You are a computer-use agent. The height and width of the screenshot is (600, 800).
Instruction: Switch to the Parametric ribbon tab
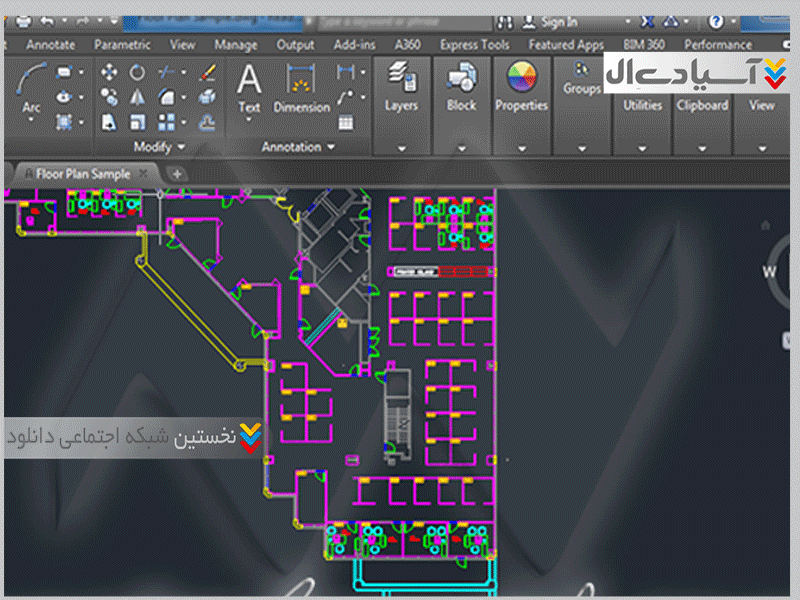(x=122, y=45)
